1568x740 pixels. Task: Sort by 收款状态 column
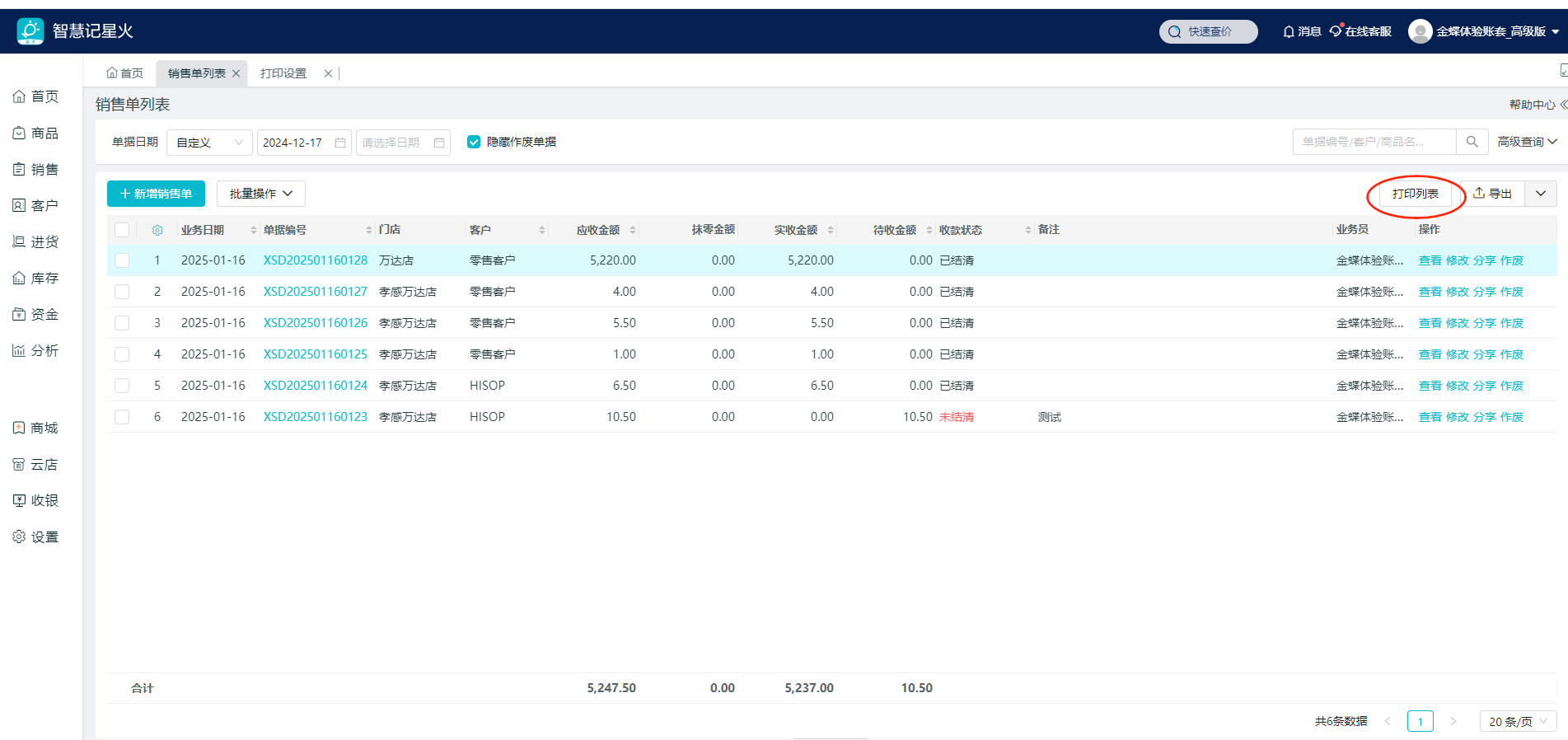[1028, 230]
